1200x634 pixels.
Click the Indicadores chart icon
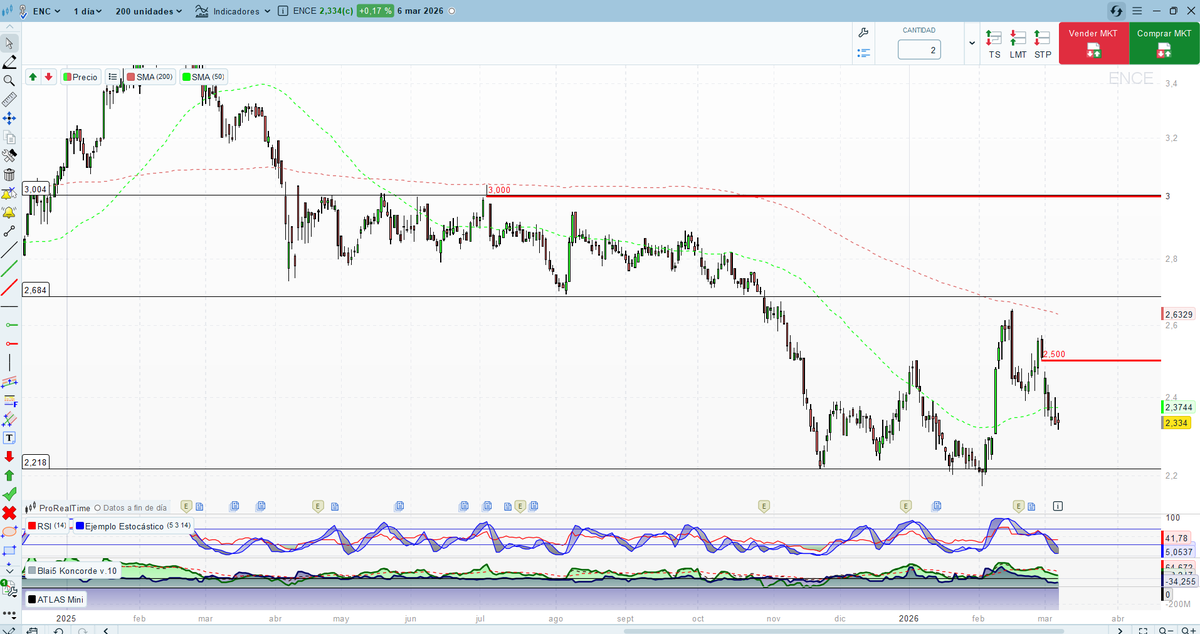pyautogui.click(x=202, y=11)
